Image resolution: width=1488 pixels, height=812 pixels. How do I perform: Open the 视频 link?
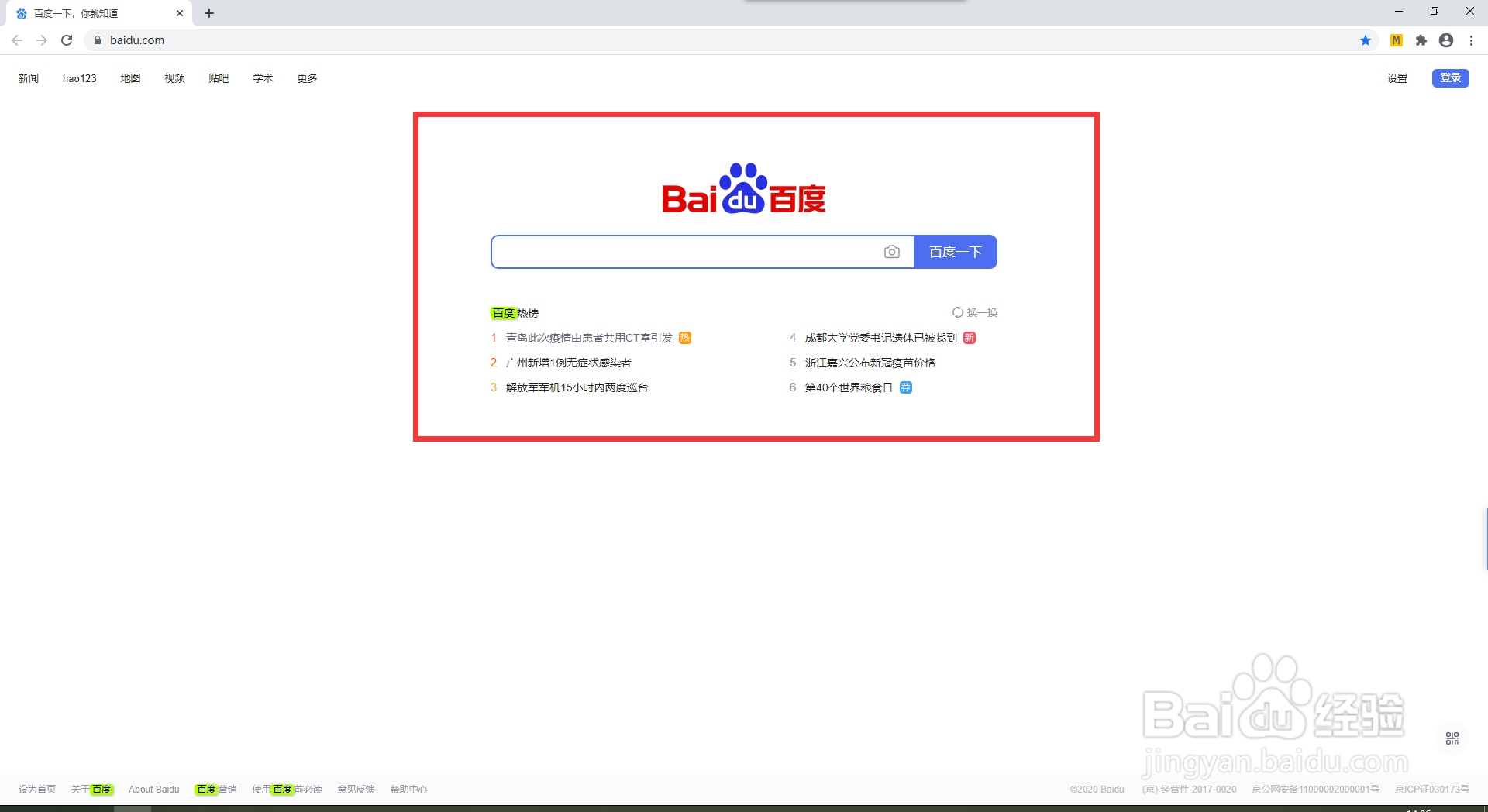(x=174, y=78)
